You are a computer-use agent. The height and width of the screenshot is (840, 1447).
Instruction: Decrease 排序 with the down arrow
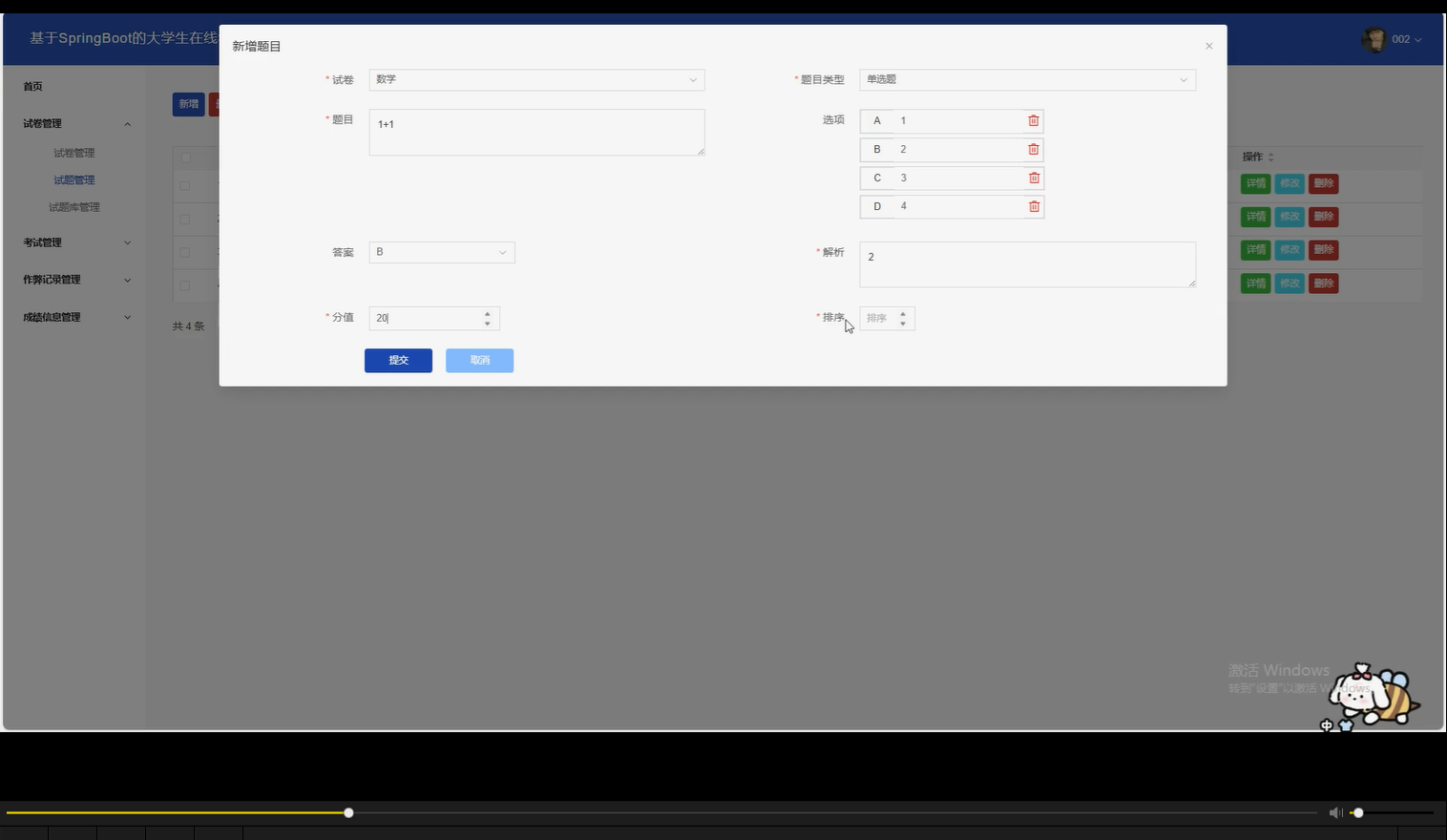tap(903, 324)
